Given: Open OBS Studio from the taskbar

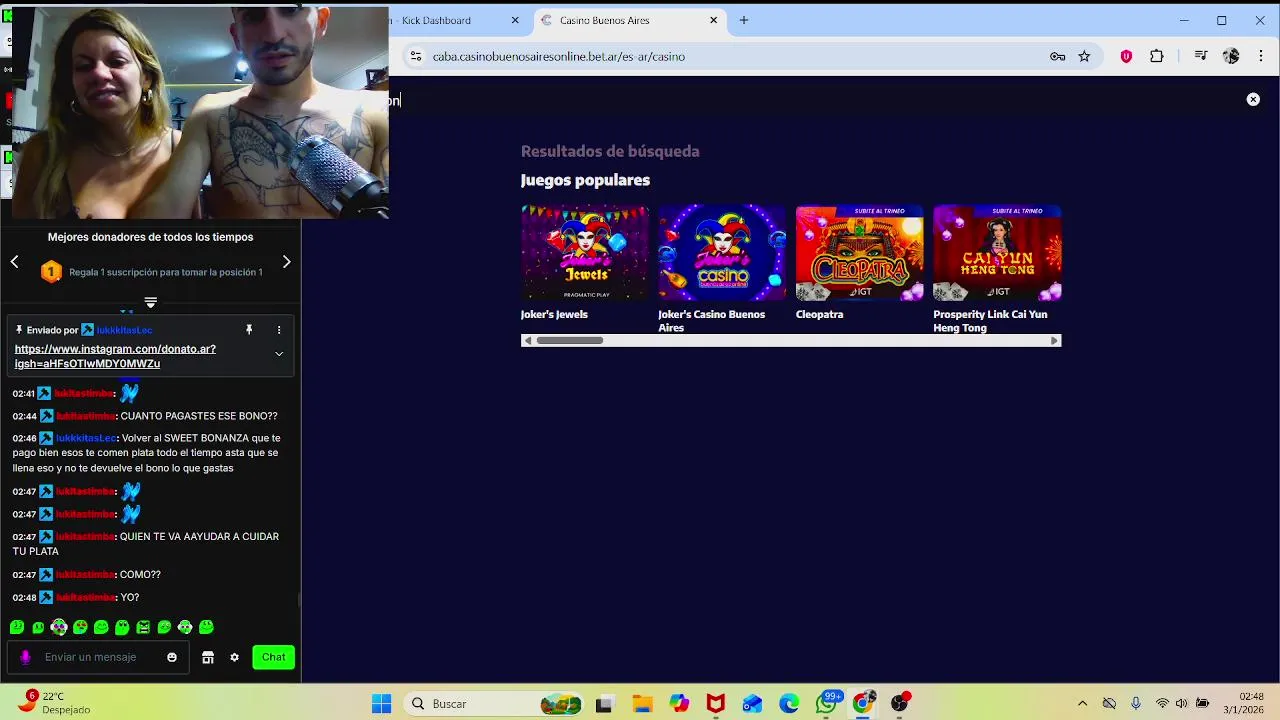Looking at the screenshot, I should [900, 704].
